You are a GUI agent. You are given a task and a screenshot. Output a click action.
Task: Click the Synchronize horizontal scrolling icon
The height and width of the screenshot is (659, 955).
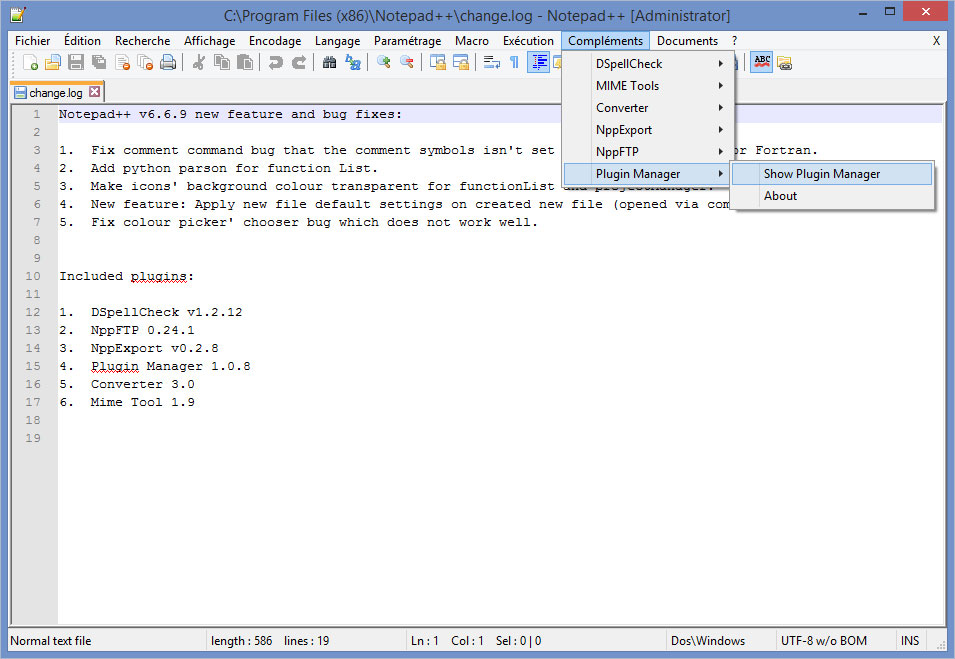461,63
